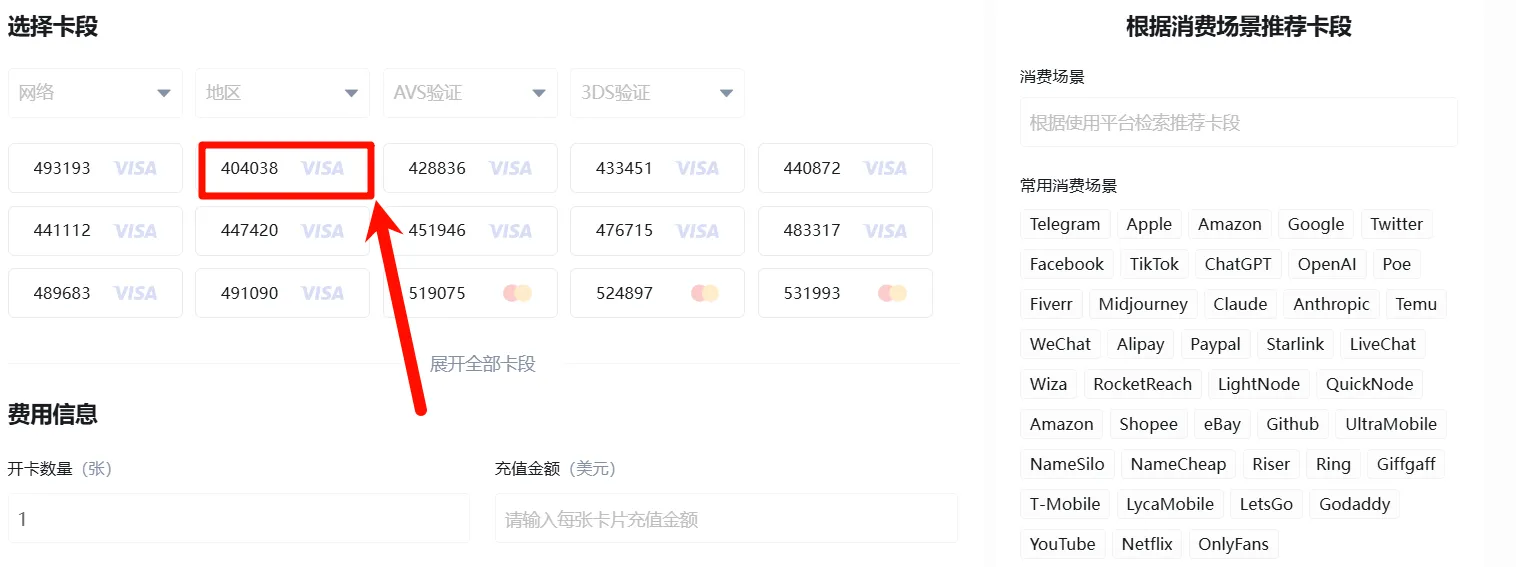Choose card segment 451946

(x=470, y=231)
